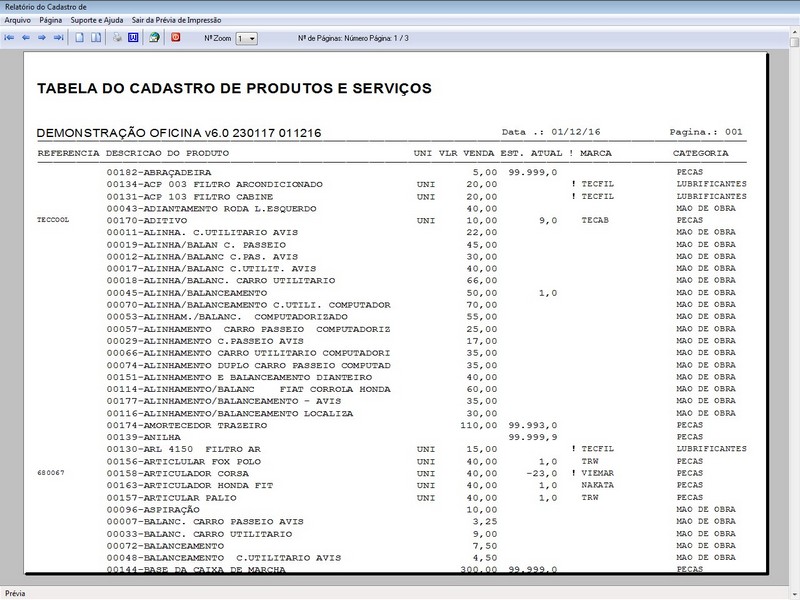
Task: Open the Nº Zoom dropdown
Action: tap(251, 39)
